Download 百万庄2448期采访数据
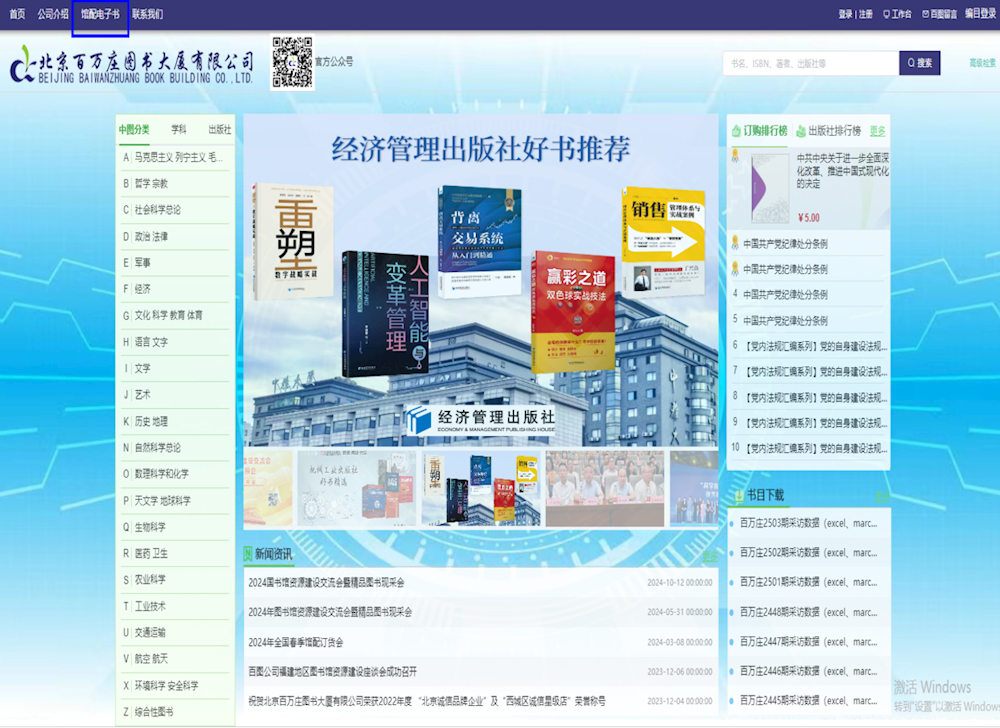Screen dimensions: 1000x728 (808, 613)
